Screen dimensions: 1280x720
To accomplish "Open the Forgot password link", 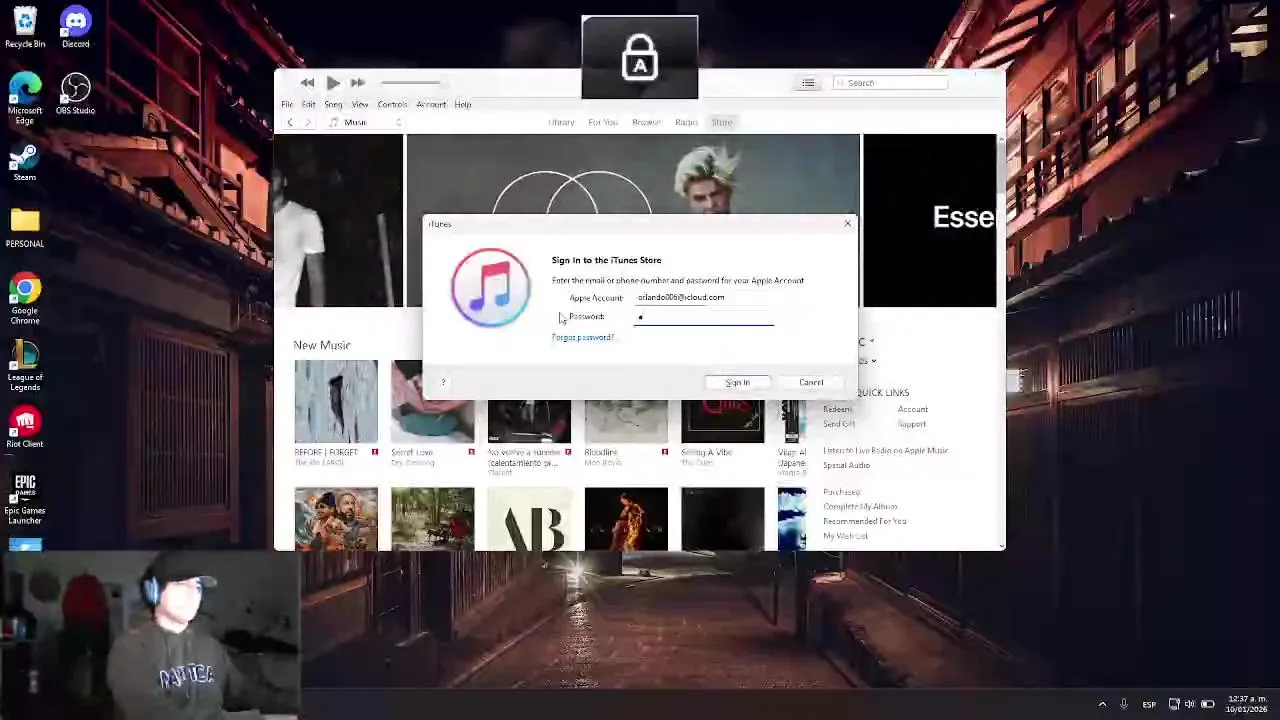I will [583, 337].
